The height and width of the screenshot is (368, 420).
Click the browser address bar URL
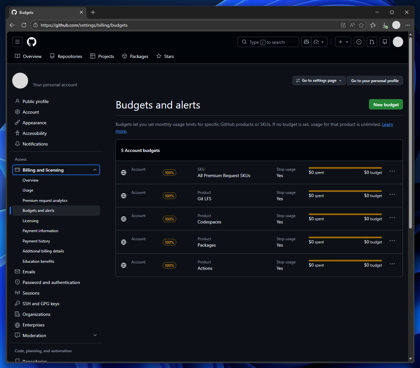(x=84, y=25)
